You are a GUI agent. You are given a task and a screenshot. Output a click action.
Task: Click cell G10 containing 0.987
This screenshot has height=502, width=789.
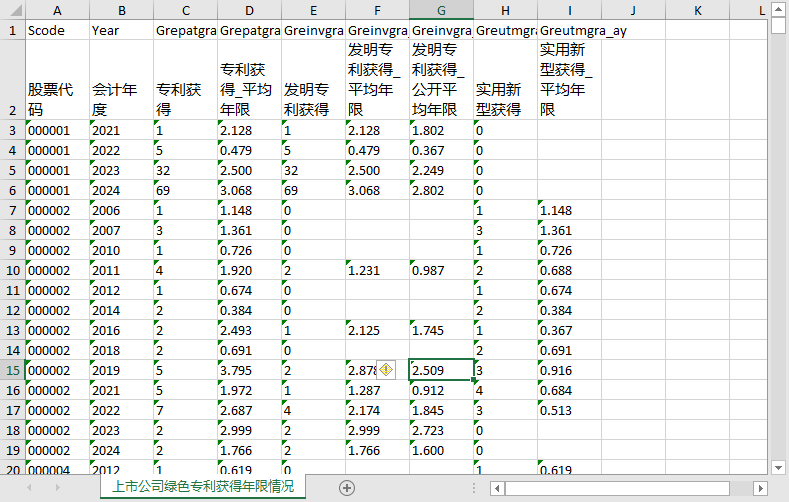click(441, 270)
